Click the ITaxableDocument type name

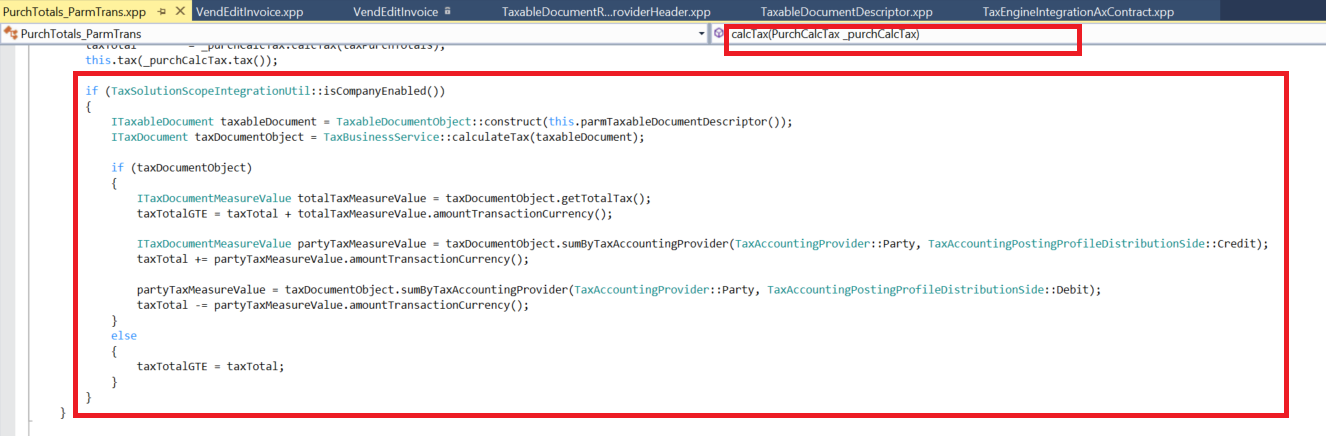pyautogui.click(x=162, y=122)
